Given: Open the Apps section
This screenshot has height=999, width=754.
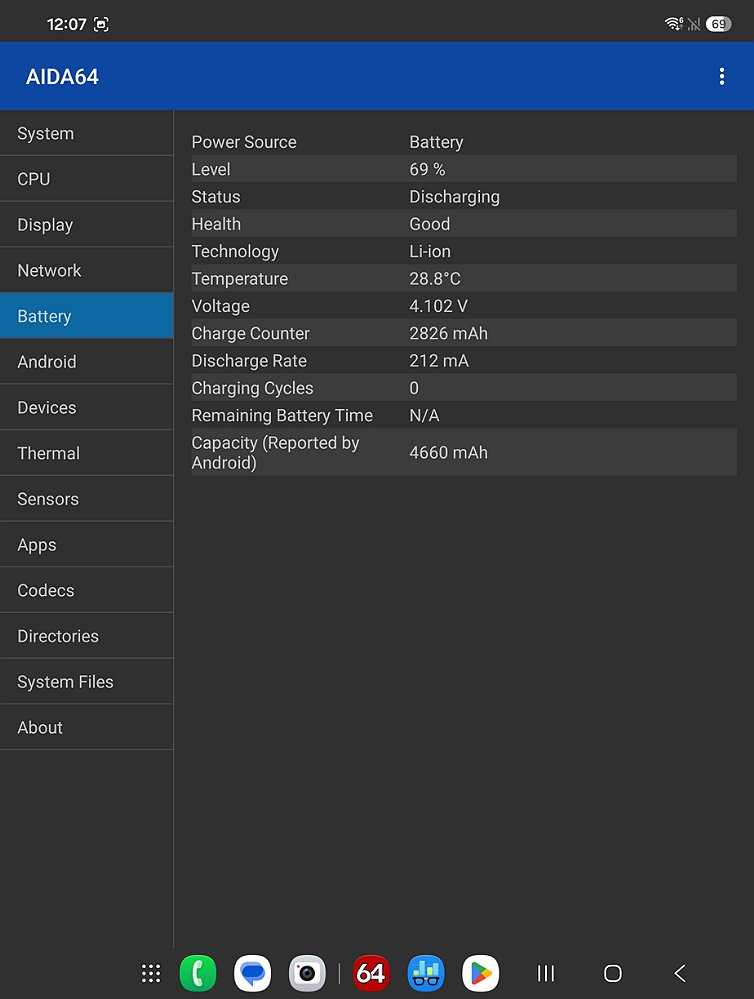Looking at the screenshot, I should (x=87, y=545).
